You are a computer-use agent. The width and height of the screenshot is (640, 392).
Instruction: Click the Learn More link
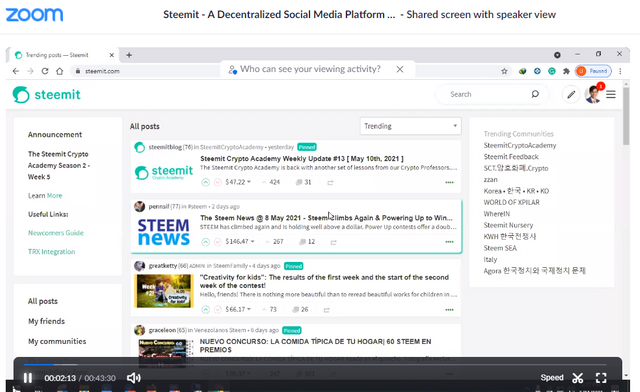point(45,196)
